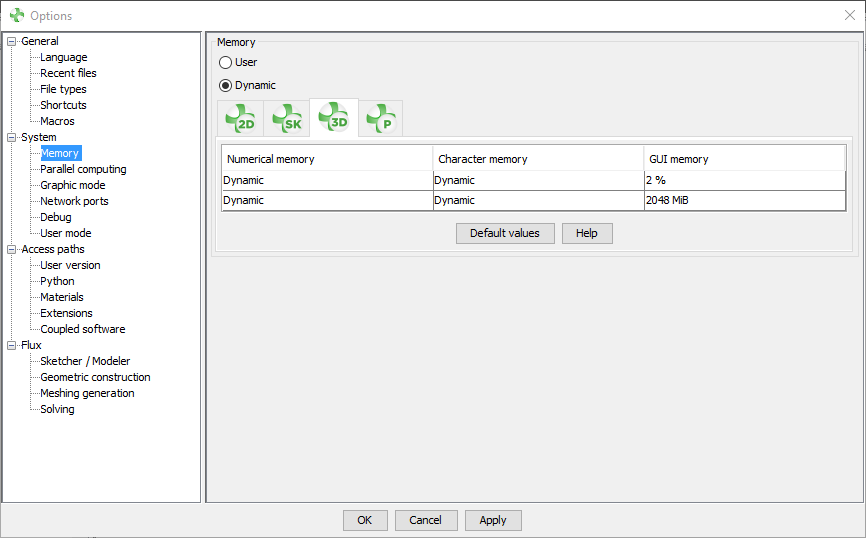This screenshot has height=538, width=866.
Task: Open Parallel computing settings in tree
Action: pos(83,169)
